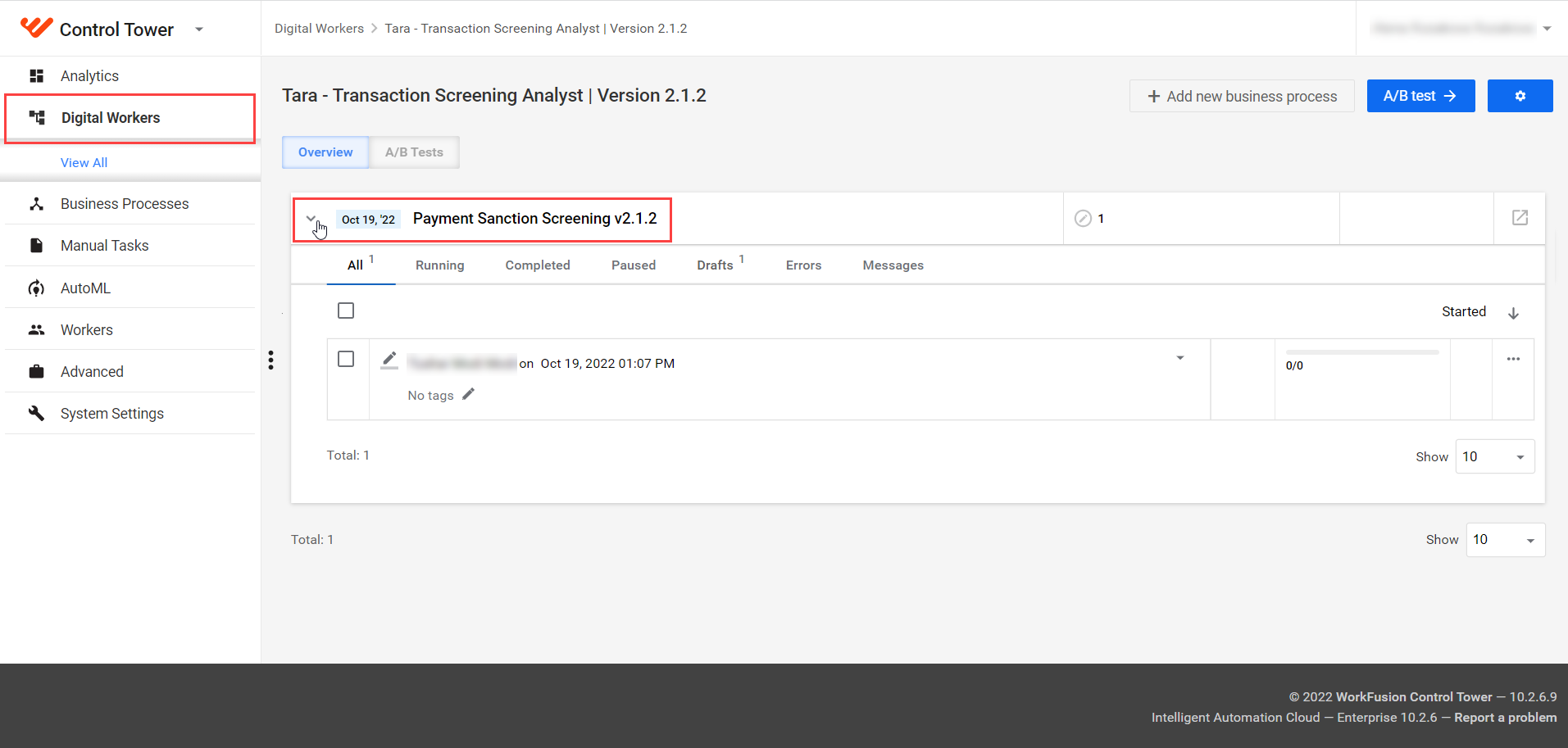This screenshot has width=1568, height=748.
Task: Click the Tara breadcrumb text
Action: (x=536, y=29)
